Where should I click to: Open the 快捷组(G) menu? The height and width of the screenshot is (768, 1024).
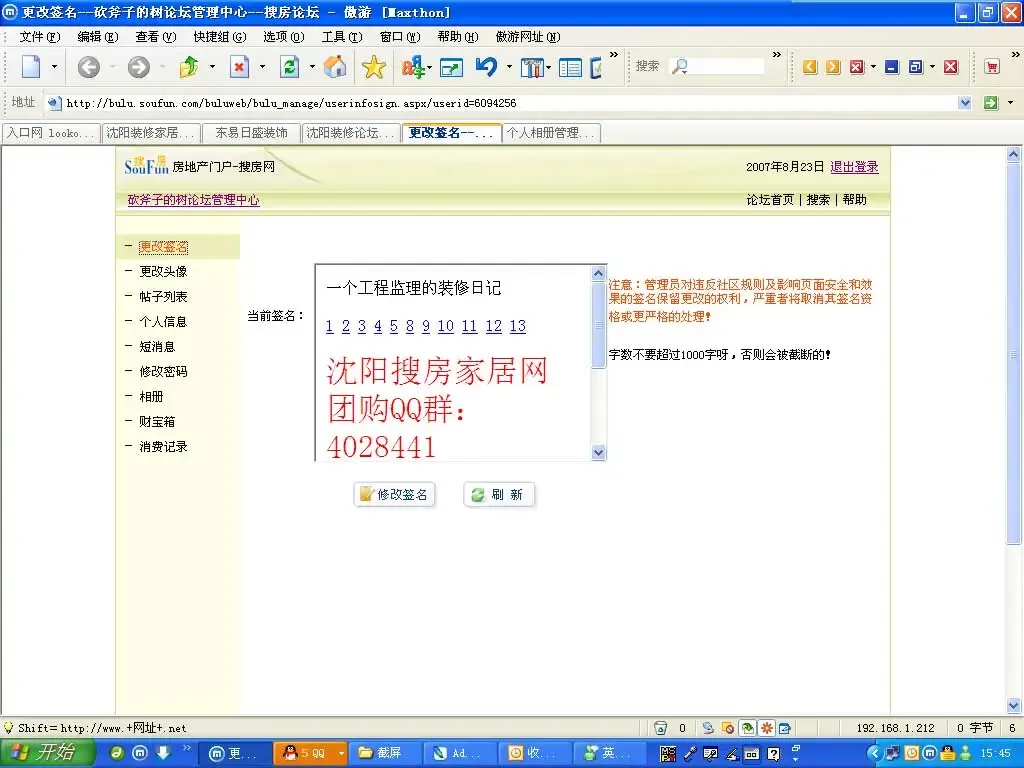219,37
